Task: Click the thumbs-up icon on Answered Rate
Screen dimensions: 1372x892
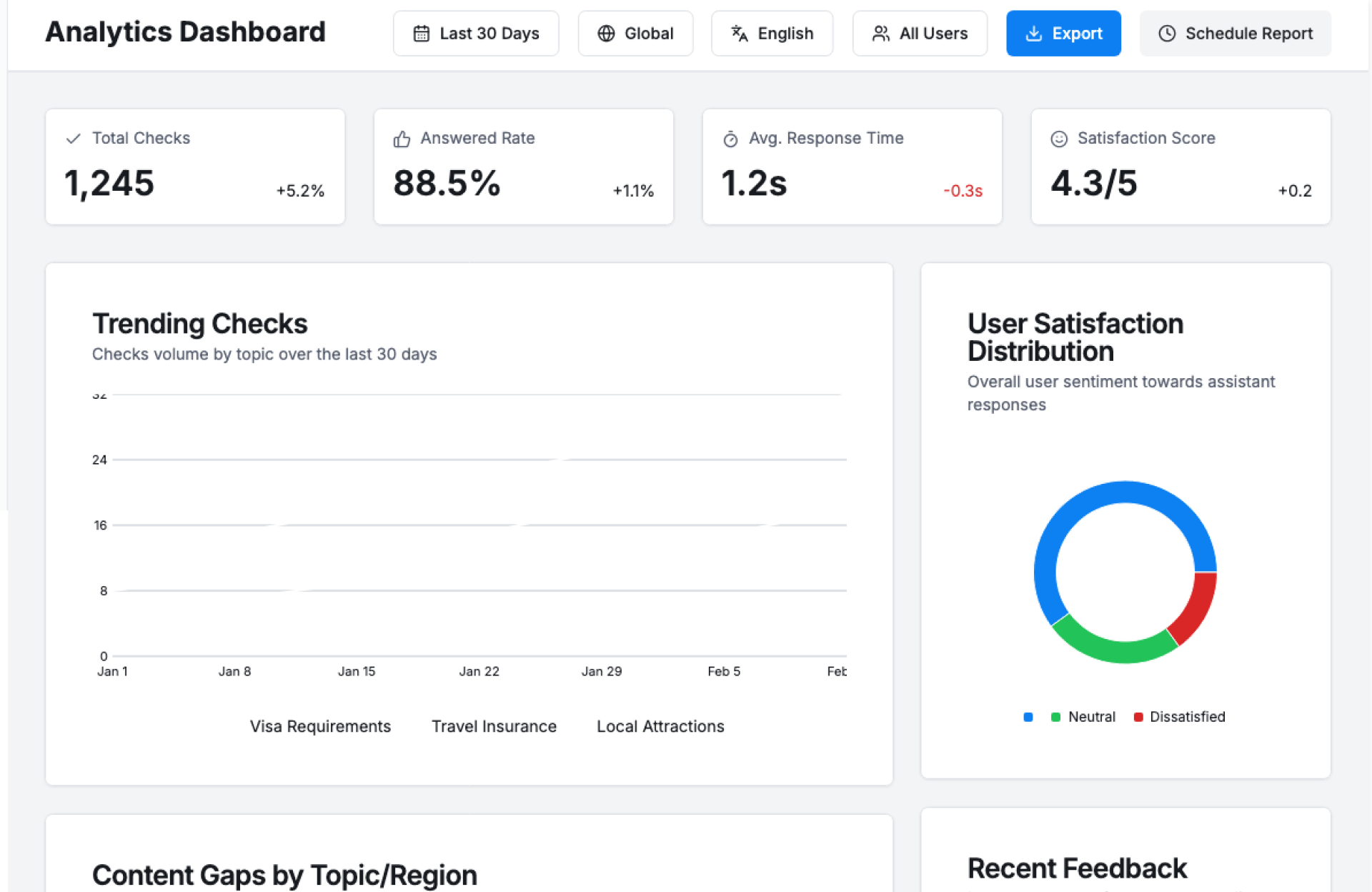Action: [x=402, y=139]
